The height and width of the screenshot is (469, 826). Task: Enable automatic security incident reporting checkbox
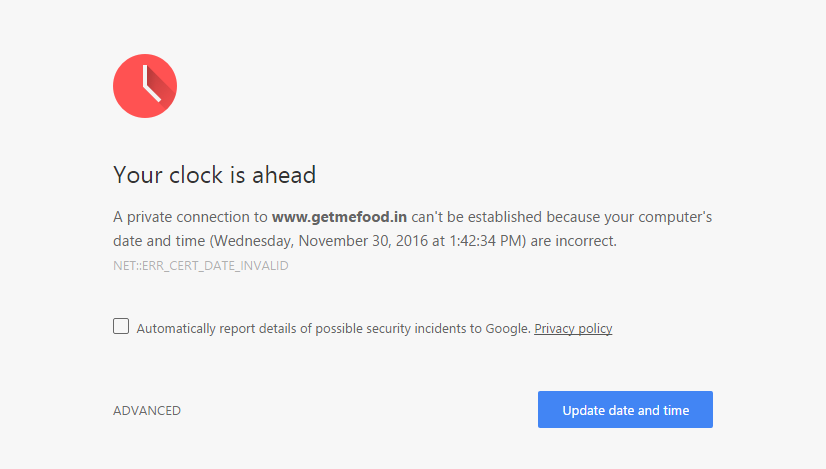pyautogui.click(x=121, y=326)
